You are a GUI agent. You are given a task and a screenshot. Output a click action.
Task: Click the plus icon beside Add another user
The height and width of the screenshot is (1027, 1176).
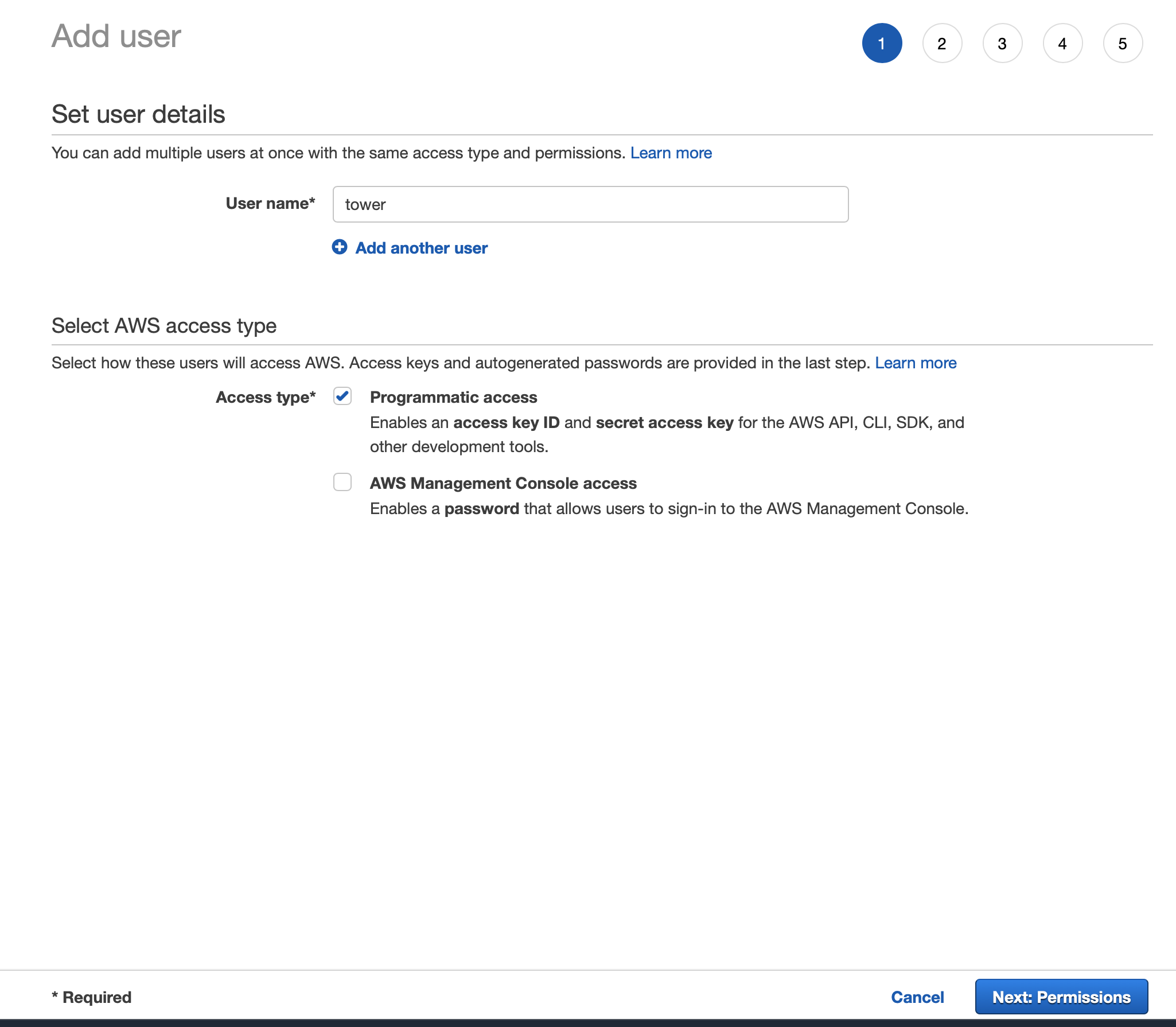[340, 247]
